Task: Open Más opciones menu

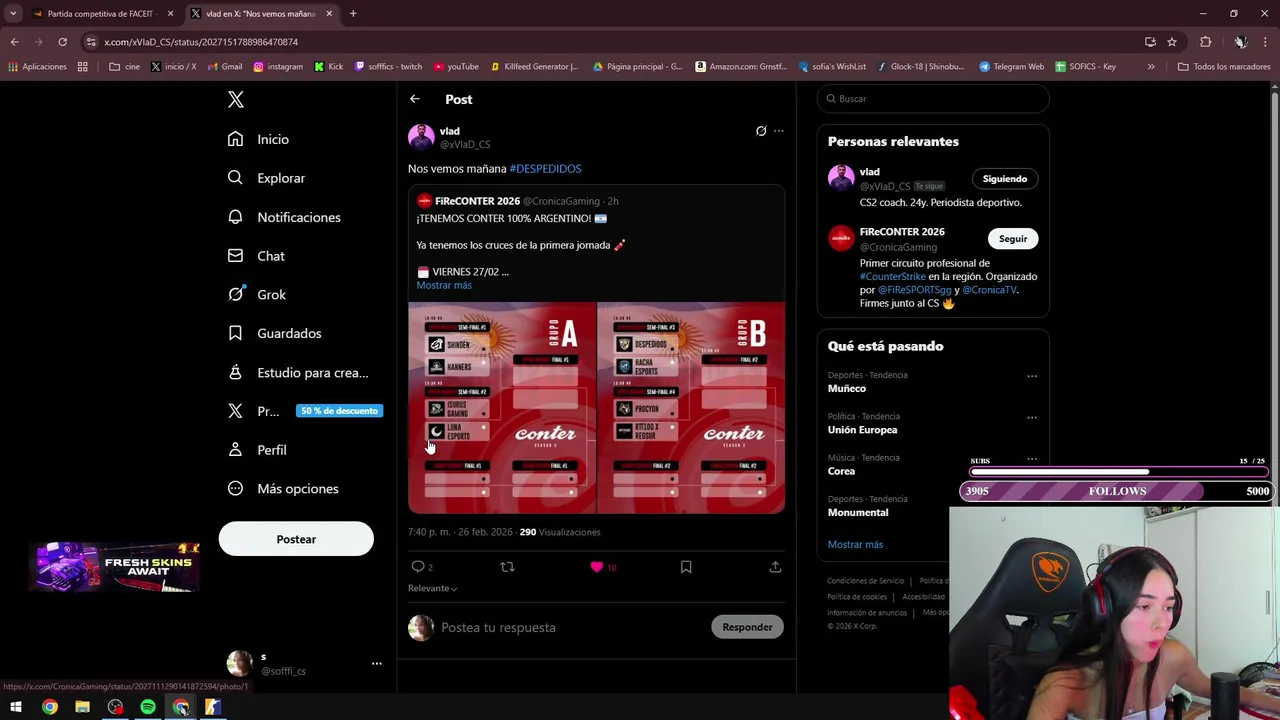Action: coord(283,489)
